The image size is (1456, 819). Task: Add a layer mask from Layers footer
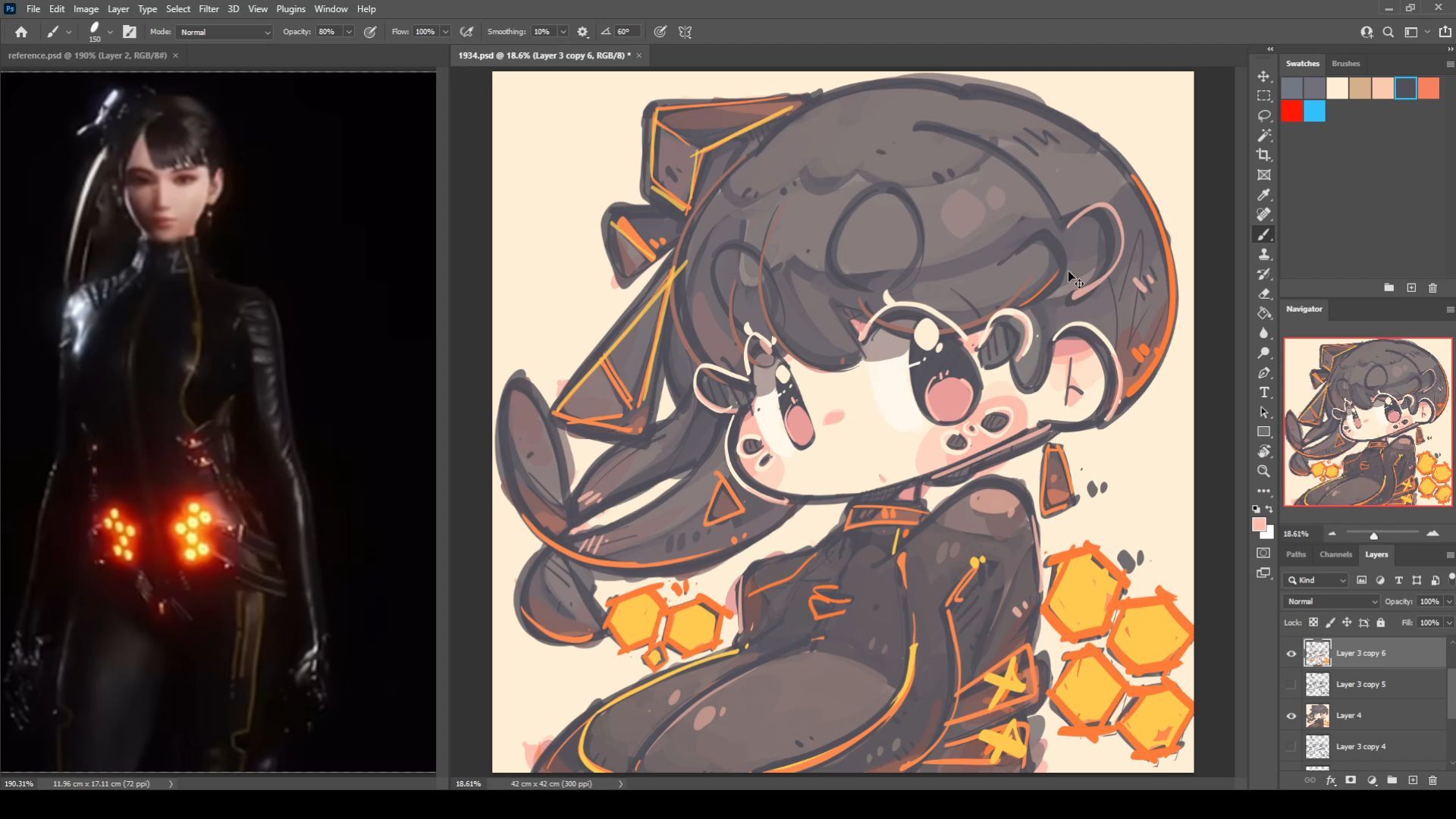coord(1351,780)
